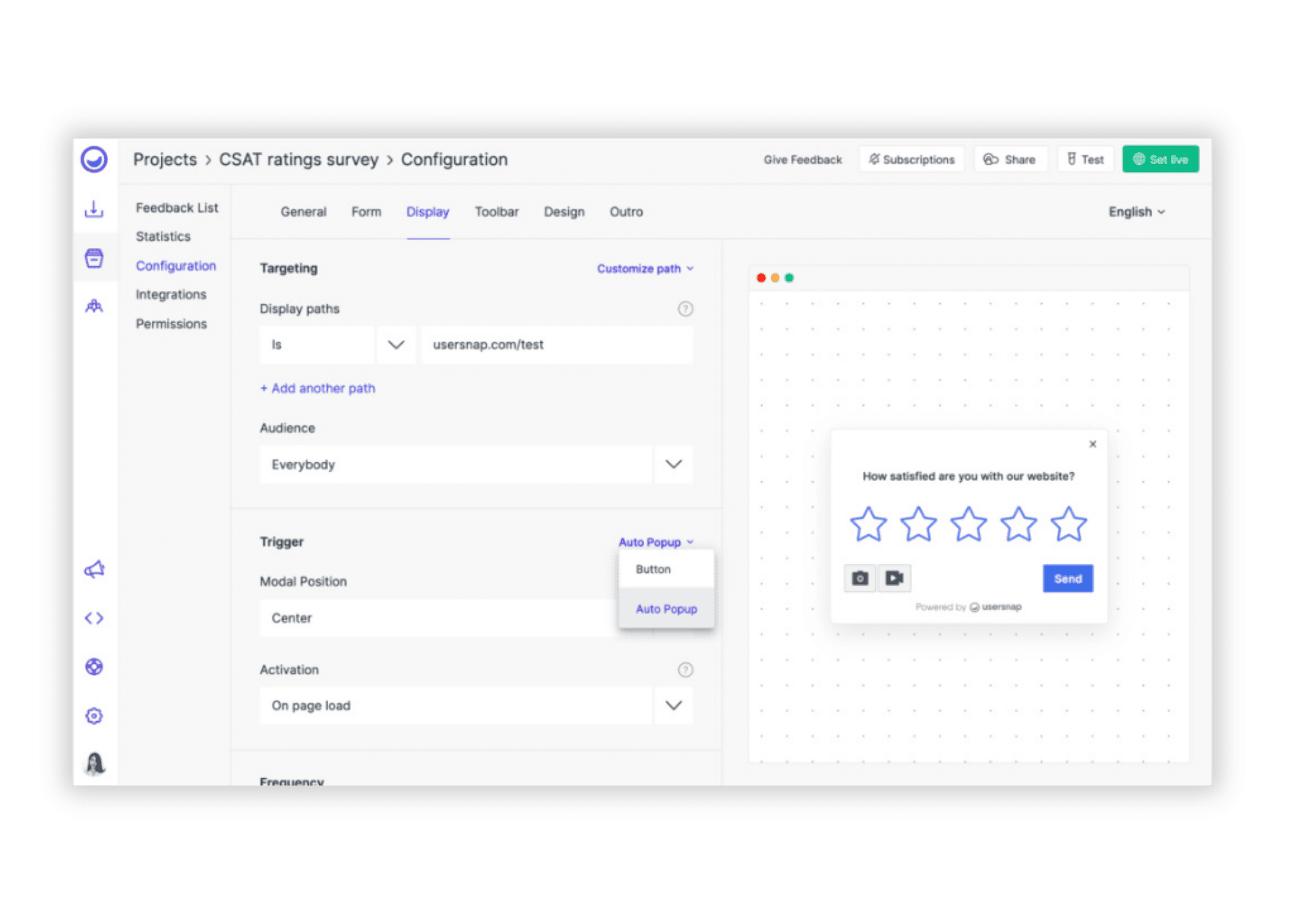Open the code embed brackets icon

coord(94,618)
